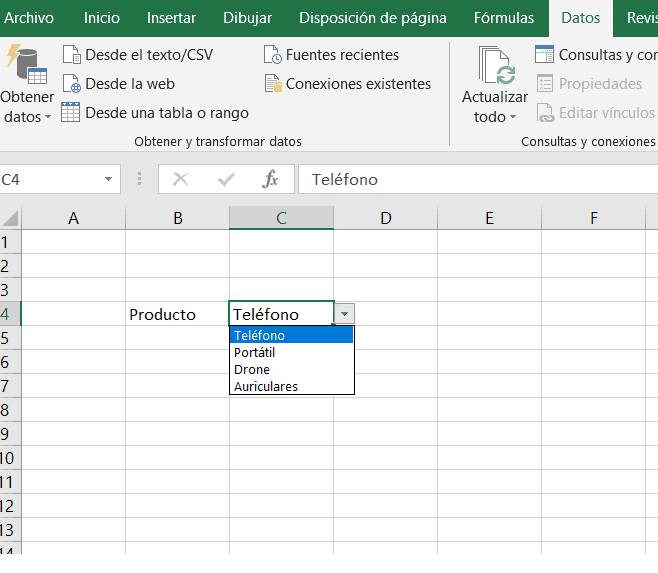Viewport: 658px width, 573px height.
Task: Click the Desde la web icon
Action: [x=72, y=84]
